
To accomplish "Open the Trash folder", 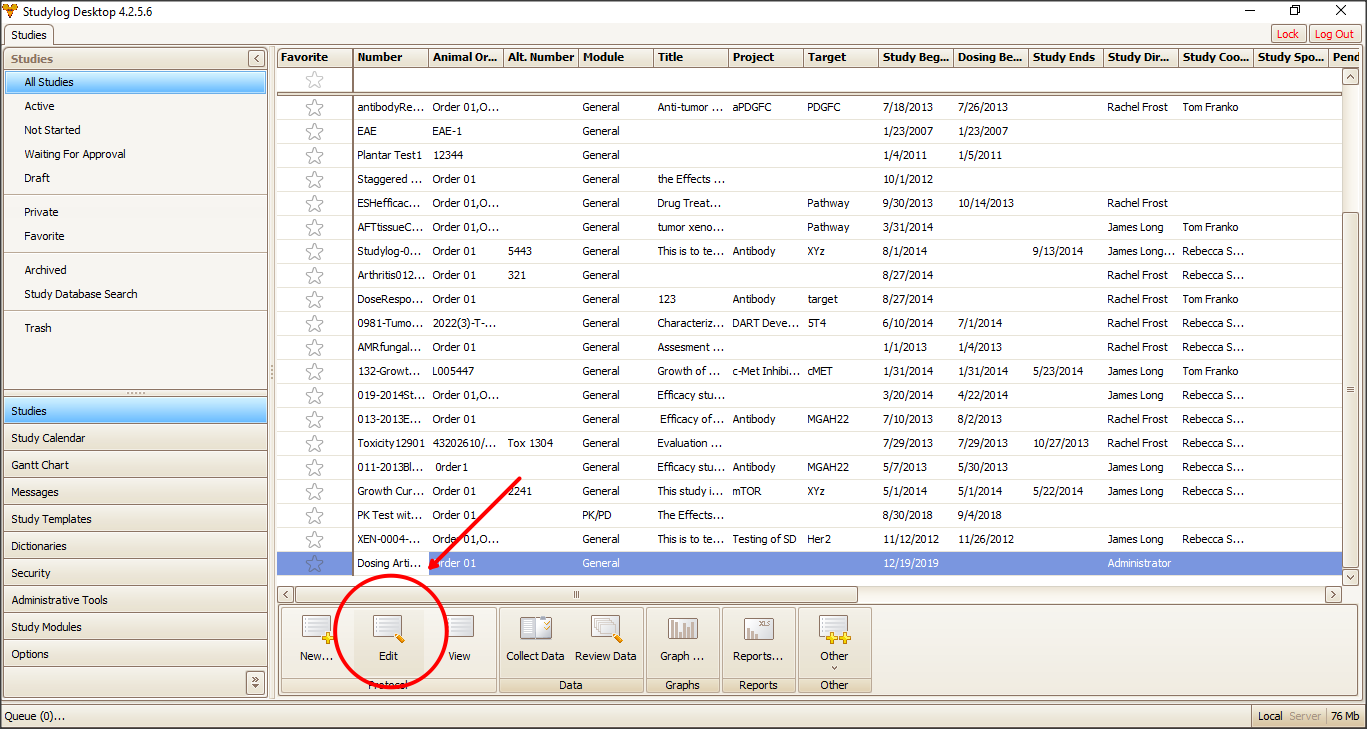I will coord(135,328).
